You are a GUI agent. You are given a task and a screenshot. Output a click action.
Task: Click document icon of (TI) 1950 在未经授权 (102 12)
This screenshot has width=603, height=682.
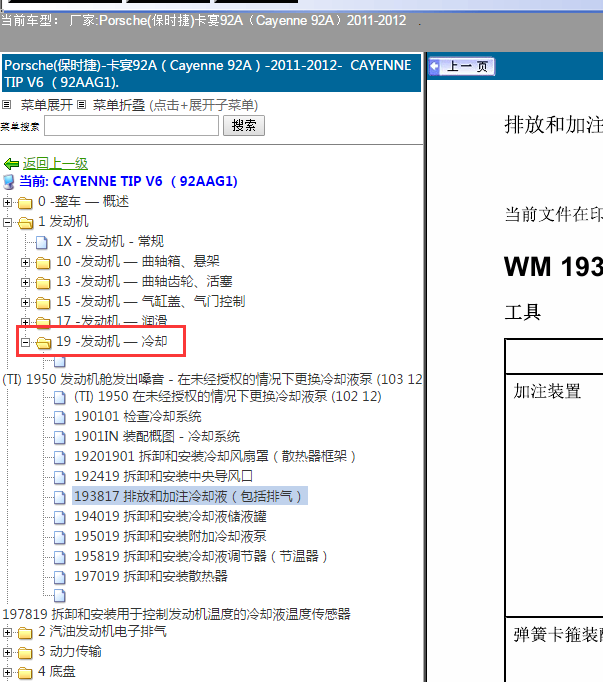click(60, 397)
